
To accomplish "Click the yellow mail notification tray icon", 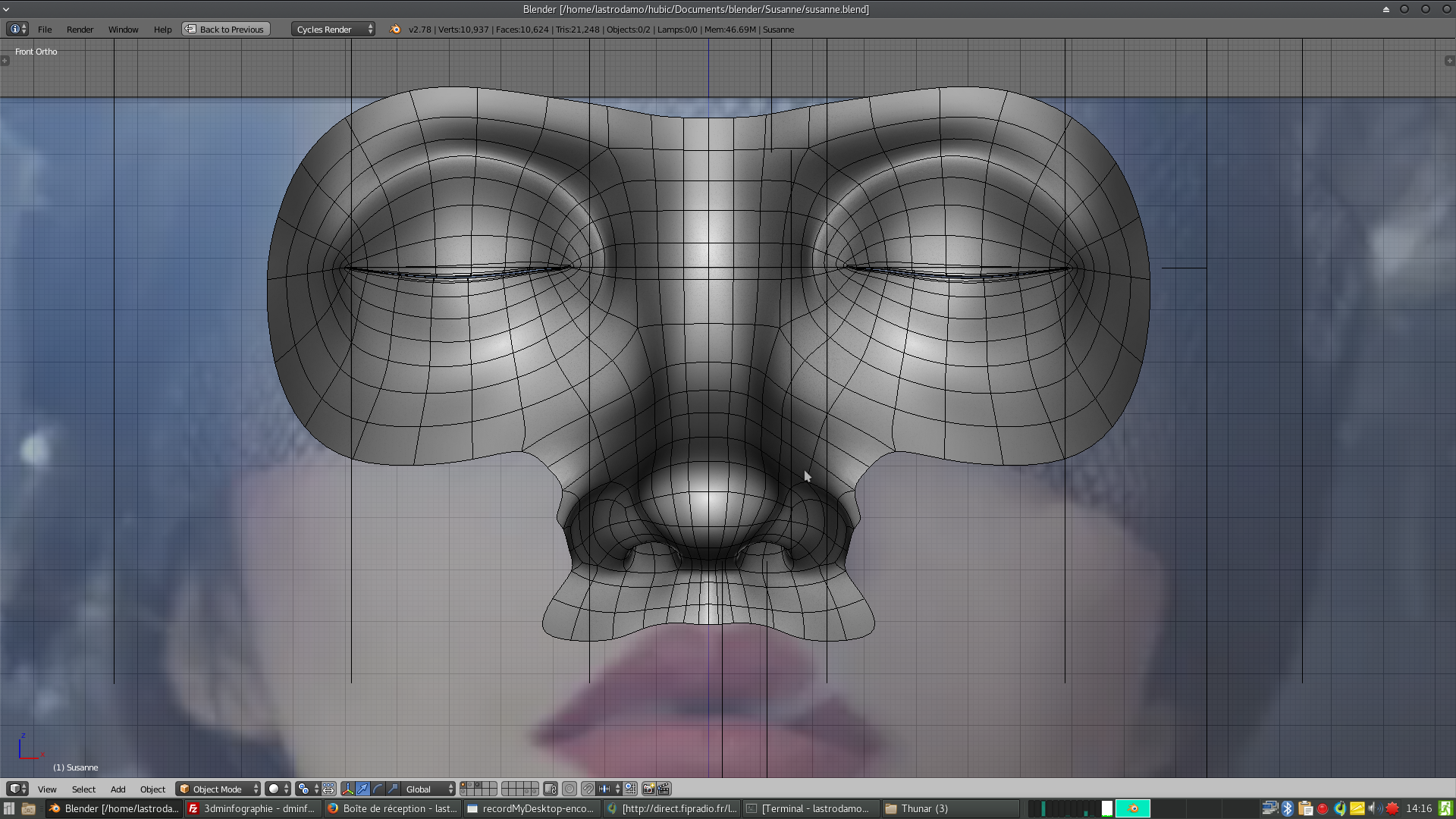I will [1357, 808].
